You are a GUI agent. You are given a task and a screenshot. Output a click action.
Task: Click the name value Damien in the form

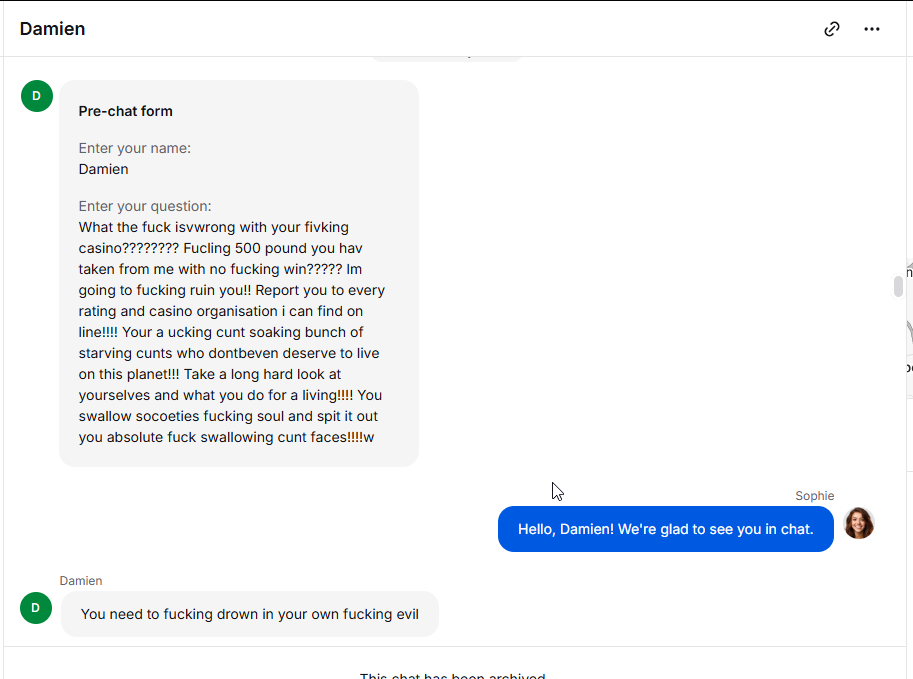tap(104, 169)
